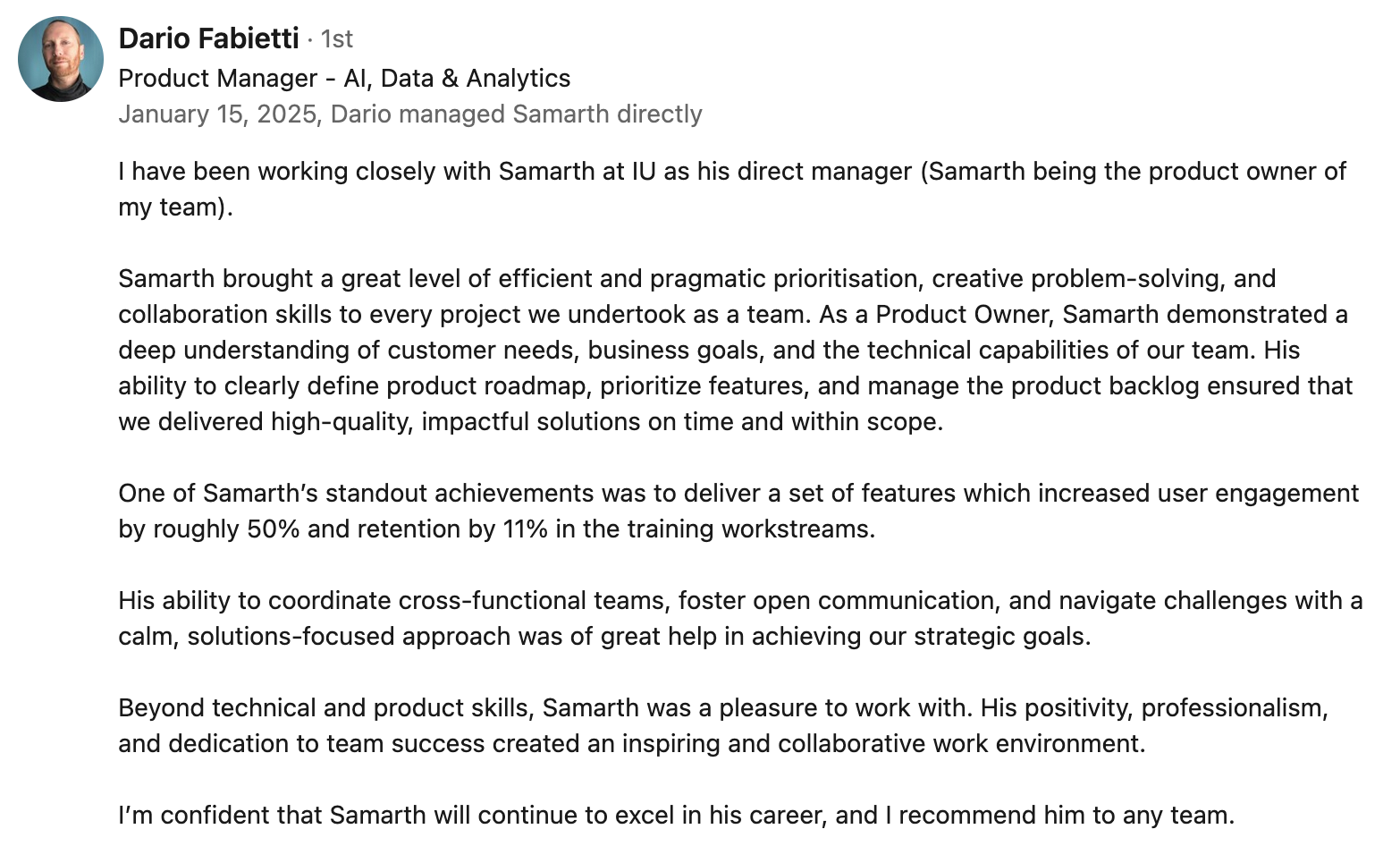Image resolution: width=1400 pixels, height=846 pixels.
Task: Click the headline Product Manager - AI, Data & Analytics
Action: pos(344,79)
